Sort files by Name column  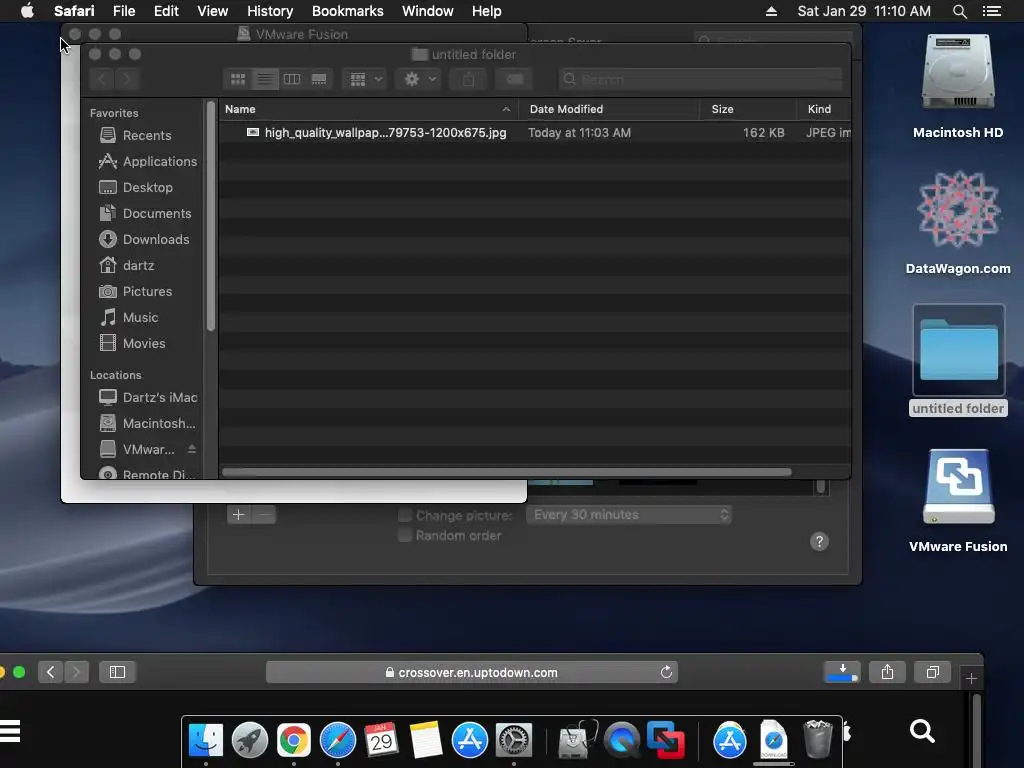point(368,109)
